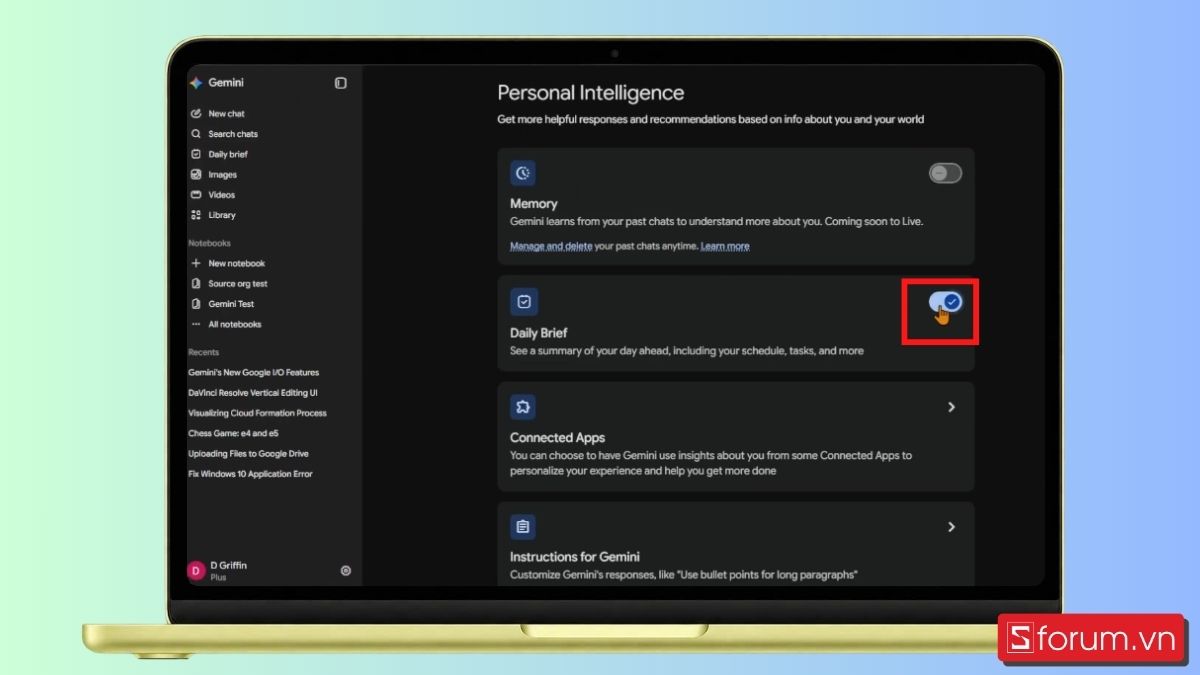The height and width of the screenshot is (675, 1200).
Task: Disable the Daily Brief toggle
Action: [945, 301]
